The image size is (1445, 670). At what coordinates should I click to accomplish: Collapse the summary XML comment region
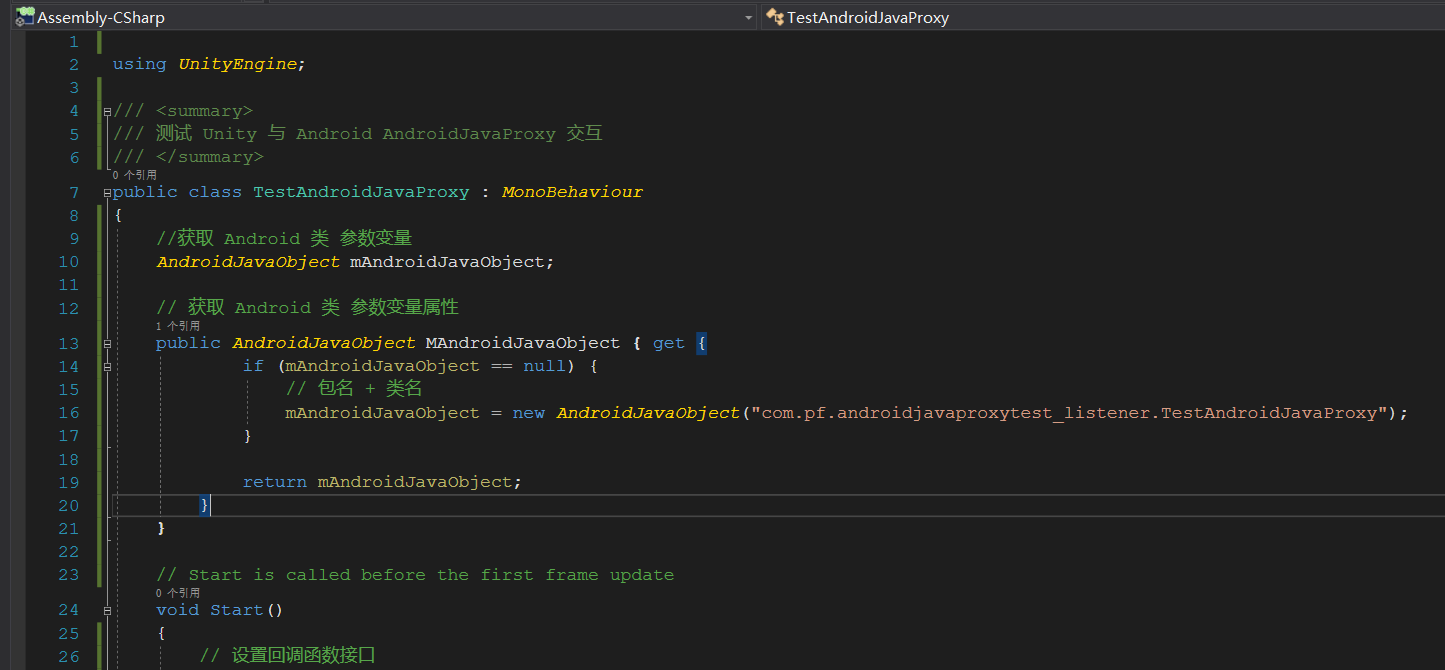point(107,110)
